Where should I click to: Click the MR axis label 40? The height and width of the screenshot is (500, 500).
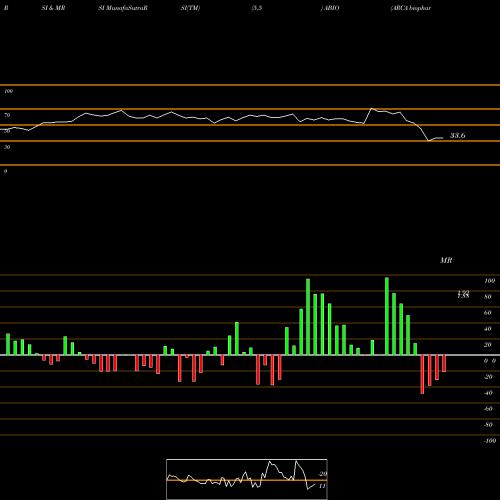[488, 329]
